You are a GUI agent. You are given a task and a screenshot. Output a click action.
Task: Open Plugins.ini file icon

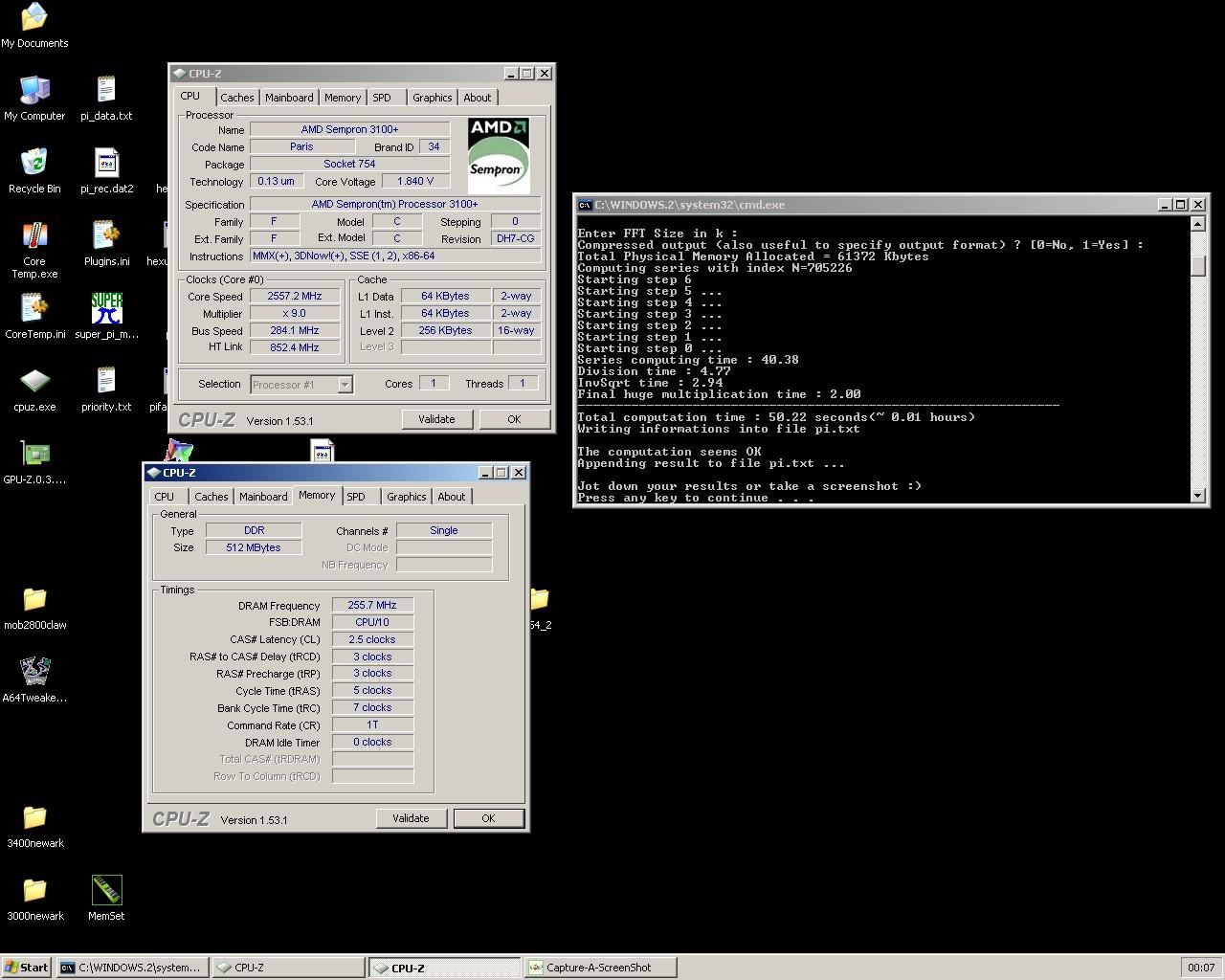pyautogui.click(x=106, y=244)
